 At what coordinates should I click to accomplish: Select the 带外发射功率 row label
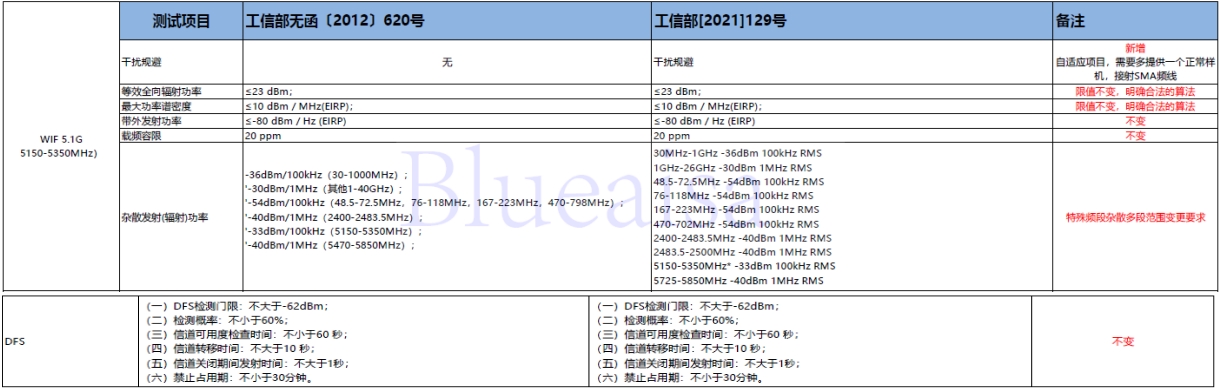181,120
